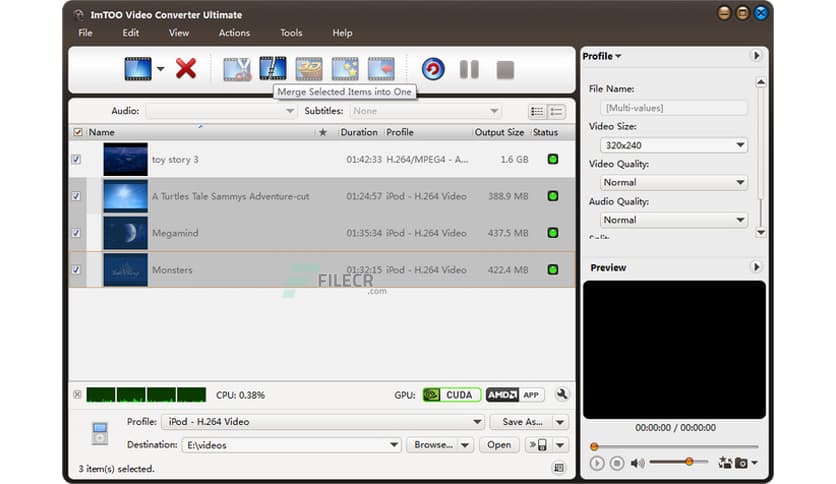Stop the conversion
The image size is (836, 484).
point(505,70)
